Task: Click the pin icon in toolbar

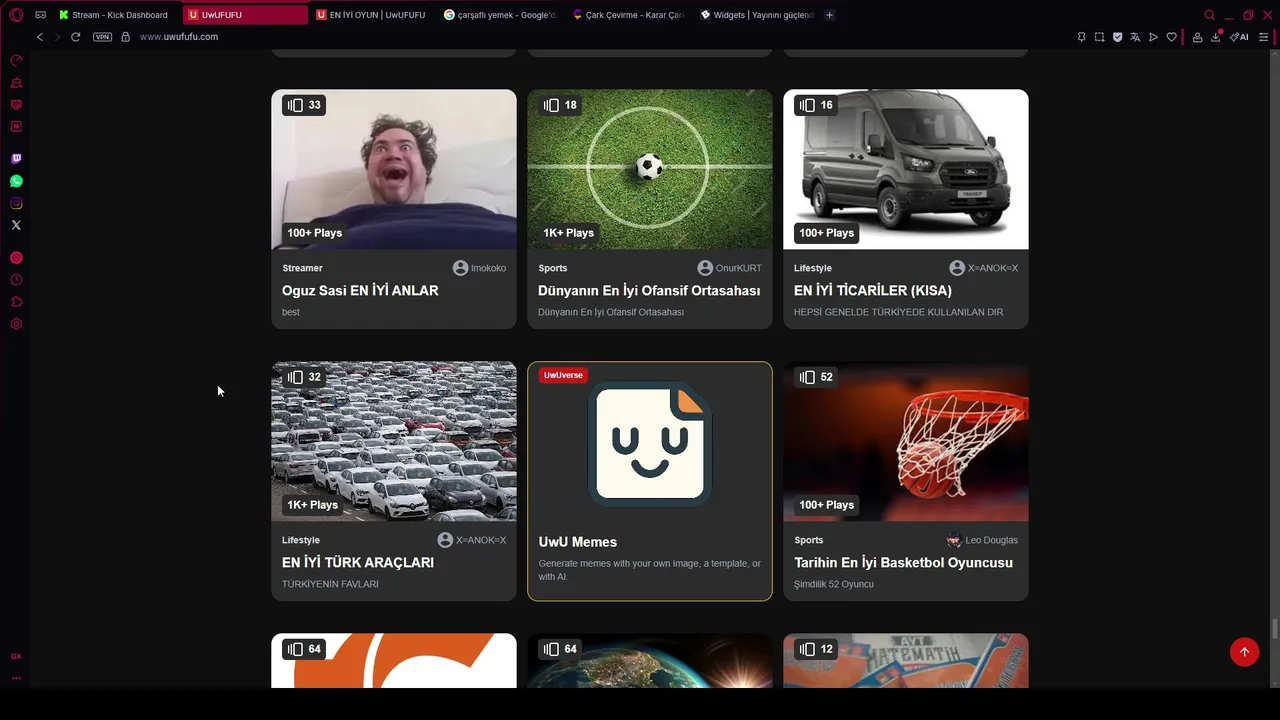Action: pos(1081,37)
